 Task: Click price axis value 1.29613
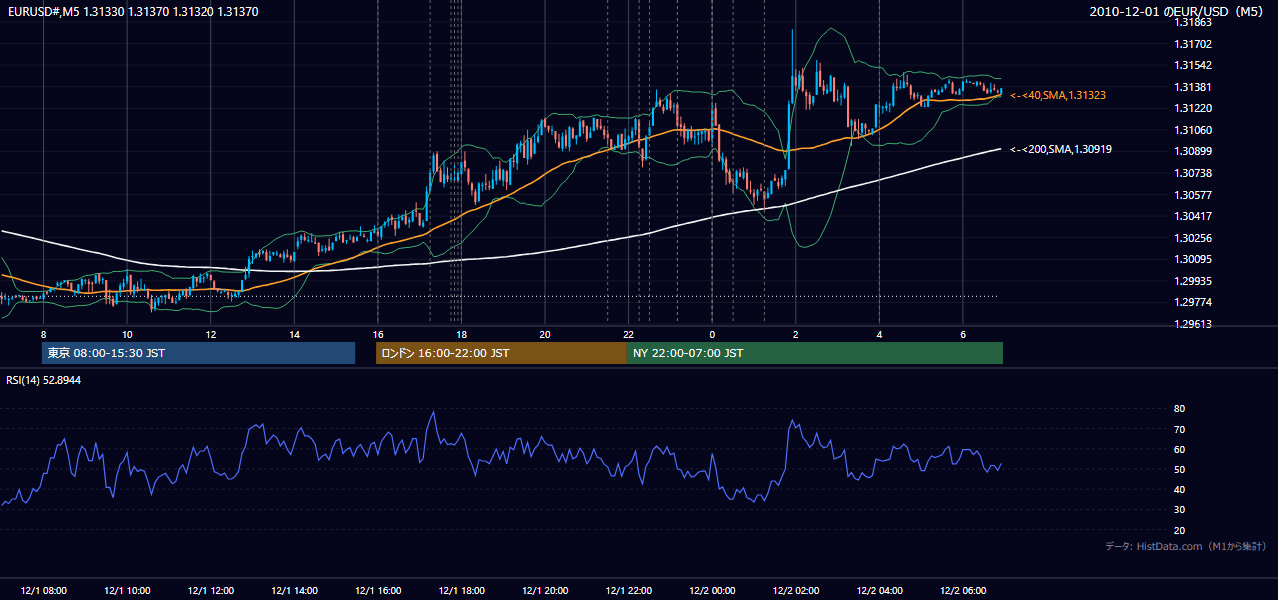[1193, 324]
